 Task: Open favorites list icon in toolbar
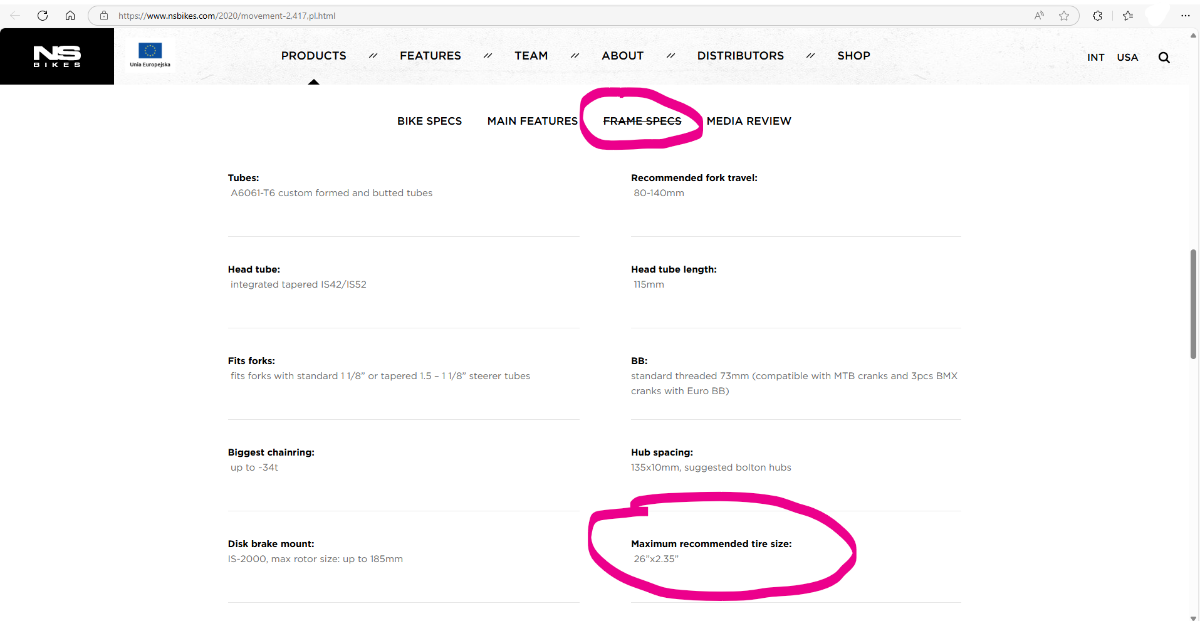tap(1128, 16)
